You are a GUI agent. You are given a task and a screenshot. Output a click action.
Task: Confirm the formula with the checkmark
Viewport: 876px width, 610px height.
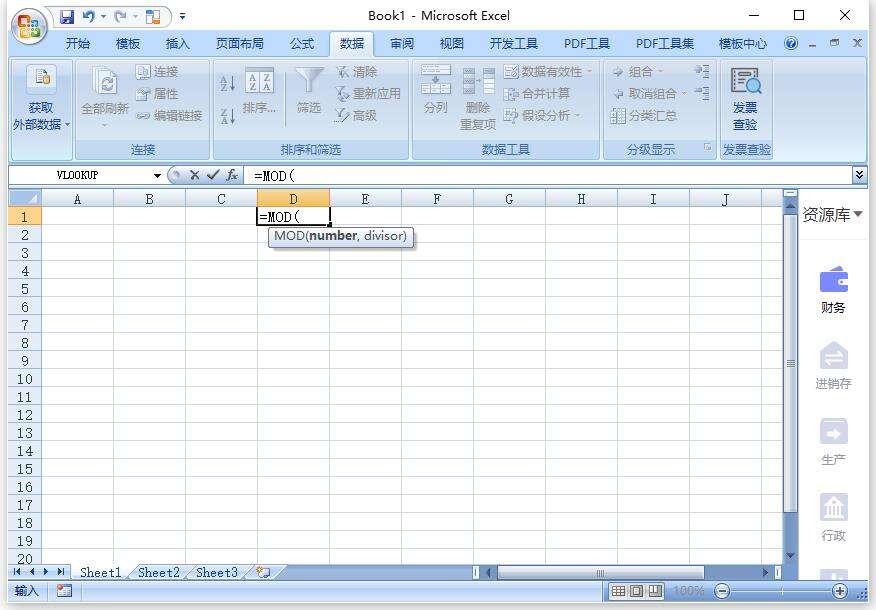tap(212, 175)
